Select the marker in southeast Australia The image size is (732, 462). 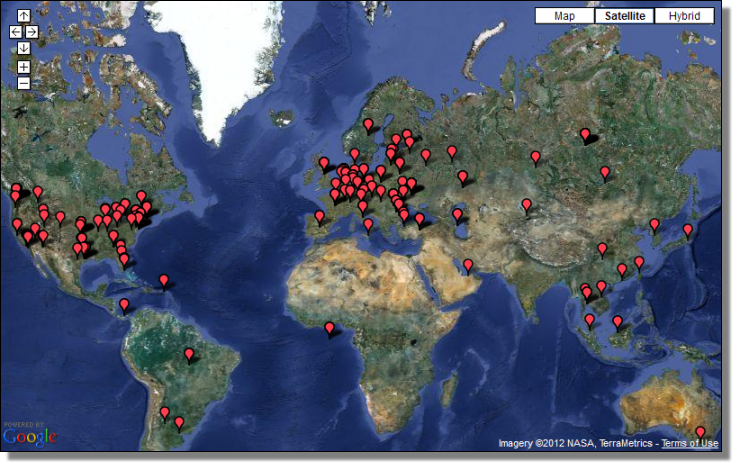pyautogui.click(x=700, y=433)
